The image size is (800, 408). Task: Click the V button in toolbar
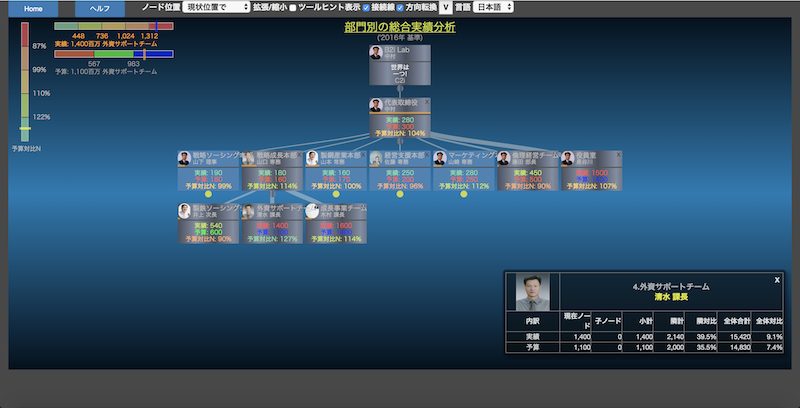(444, 7)
